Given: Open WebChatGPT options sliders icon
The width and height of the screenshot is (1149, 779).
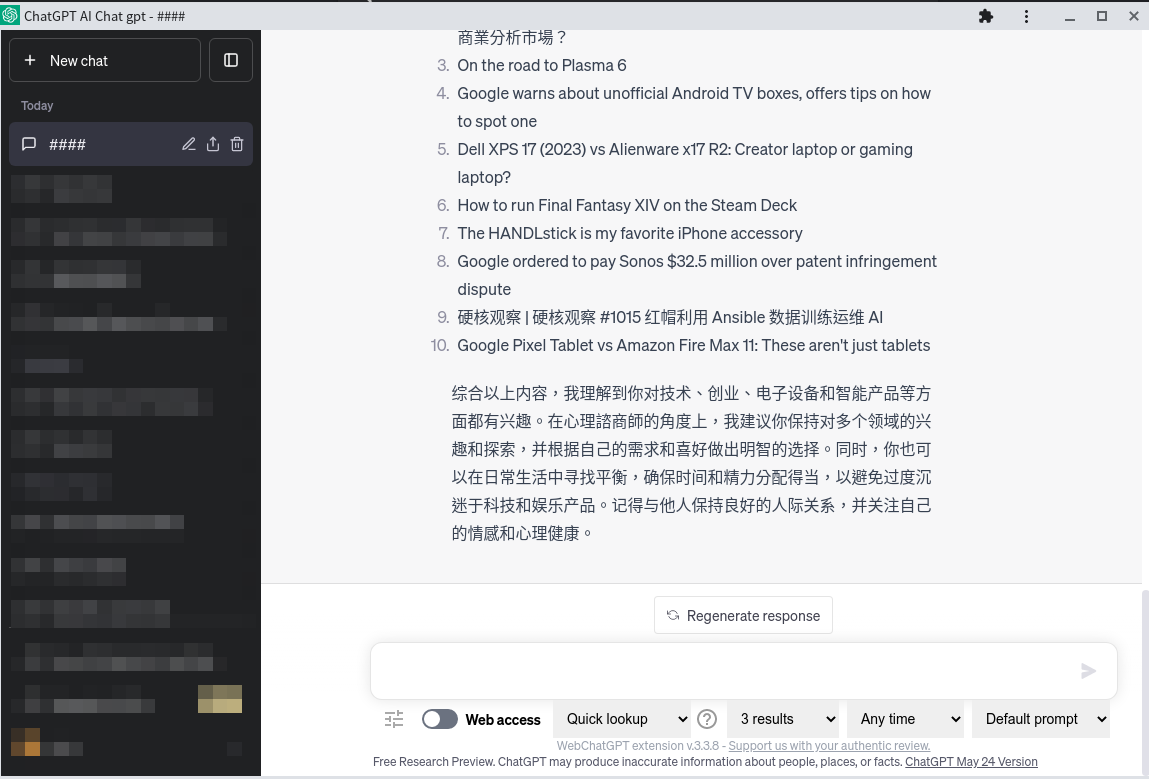Looking at the screenshot, I should (394, 719).
